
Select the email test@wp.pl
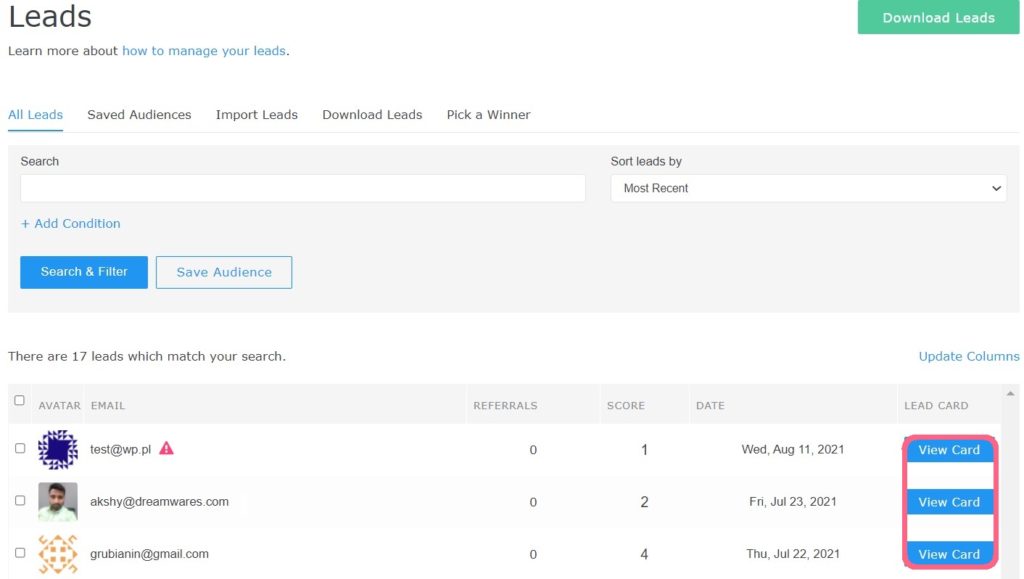coord(120,449)
